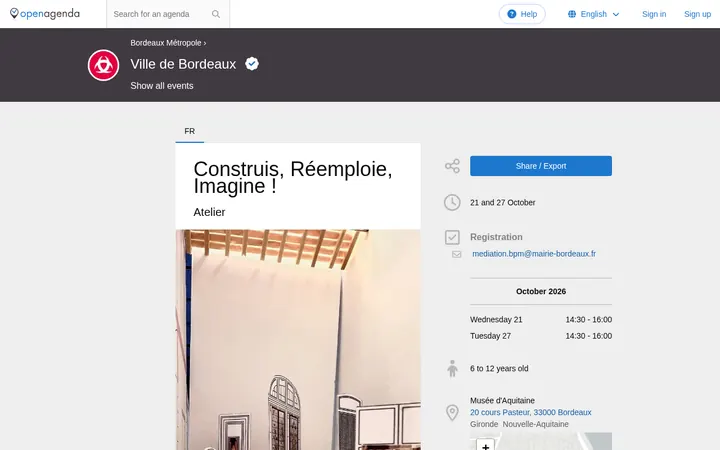Click the 'Registration' heading

pyautogui.click(x=496, y=237)
